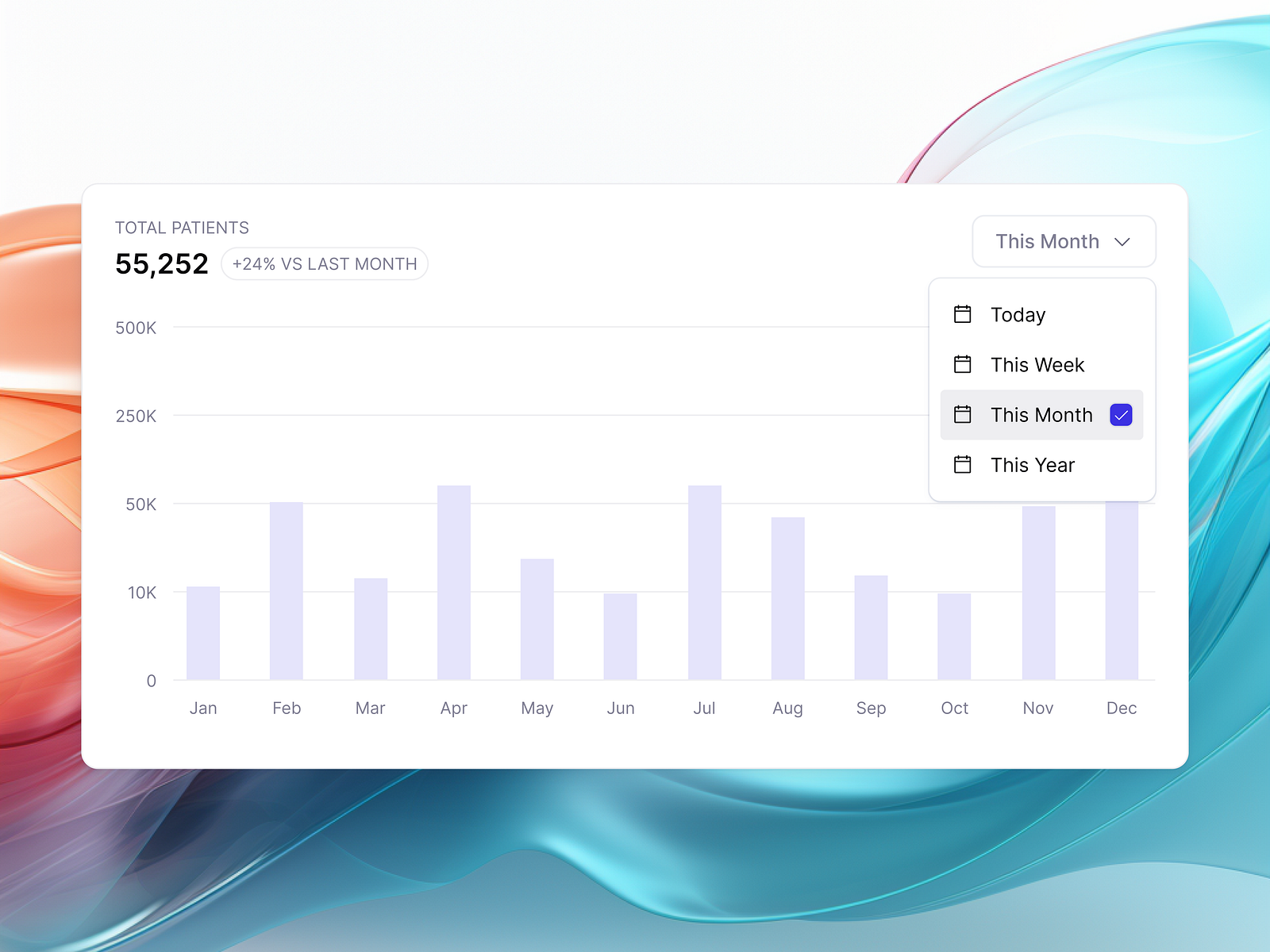Click the 50K y-axis label
Viewport: 1270px width, 952px height.
tap(141, 505)
